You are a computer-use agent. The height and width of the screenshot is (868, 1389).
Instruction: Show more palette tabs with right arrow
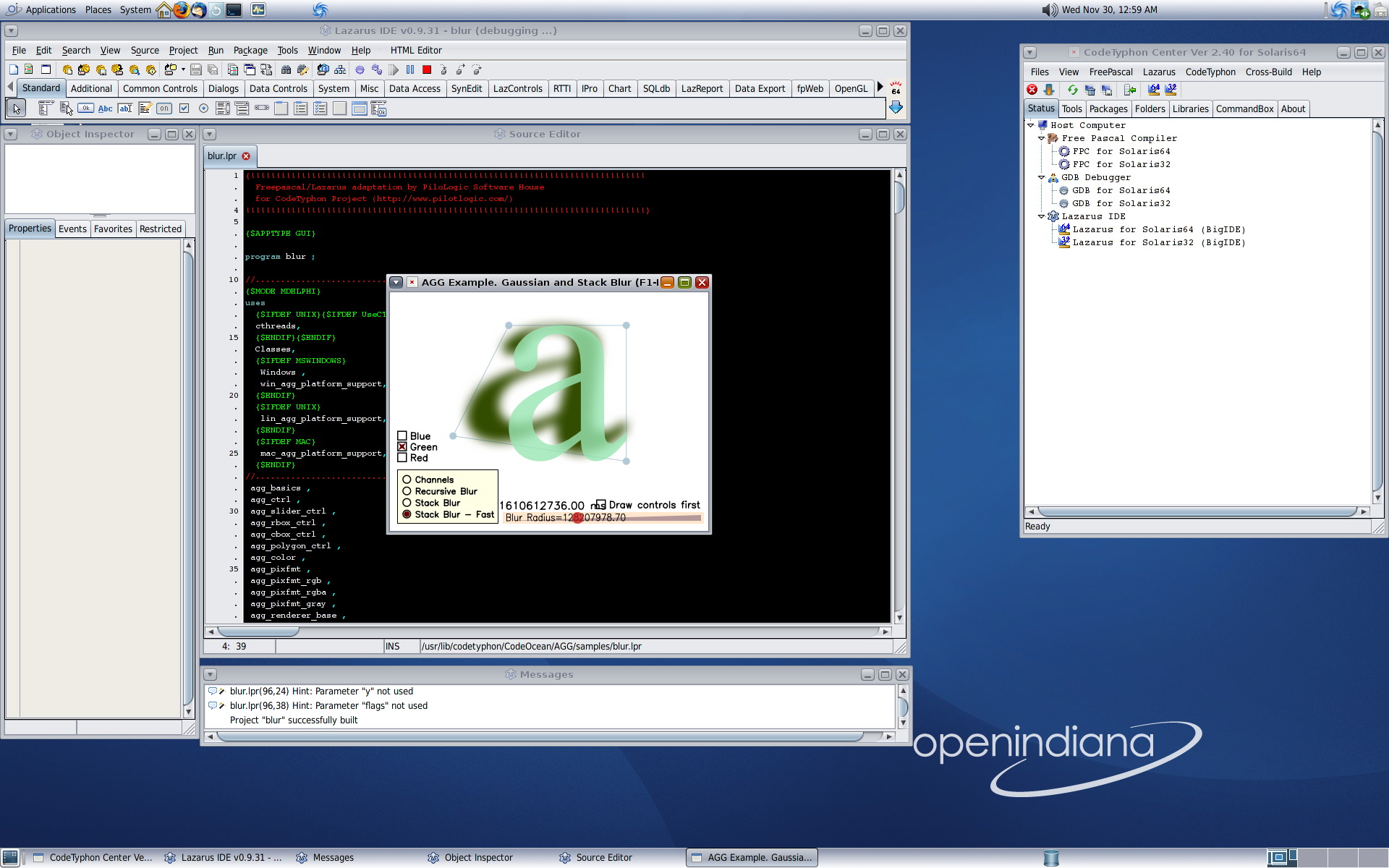(880, 87)
